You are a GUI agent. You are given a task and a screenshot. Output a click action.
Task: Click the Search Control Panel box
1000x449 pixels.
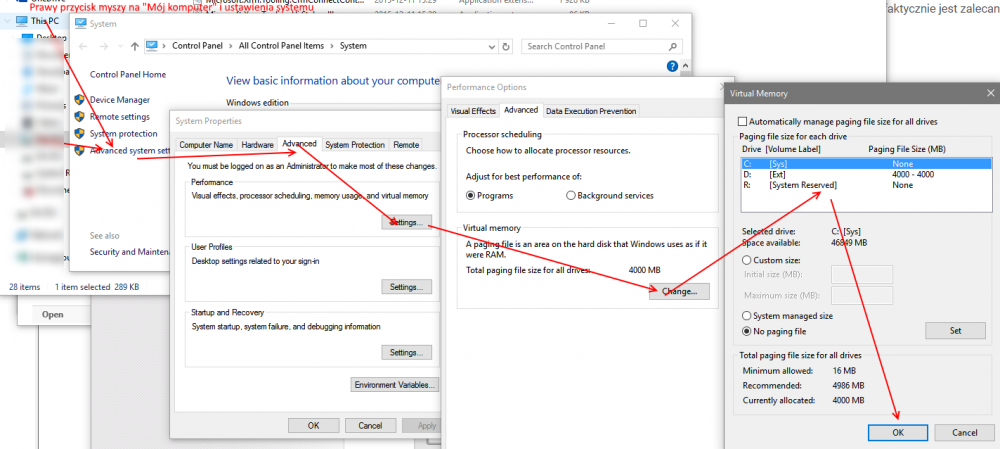[601, 46]
